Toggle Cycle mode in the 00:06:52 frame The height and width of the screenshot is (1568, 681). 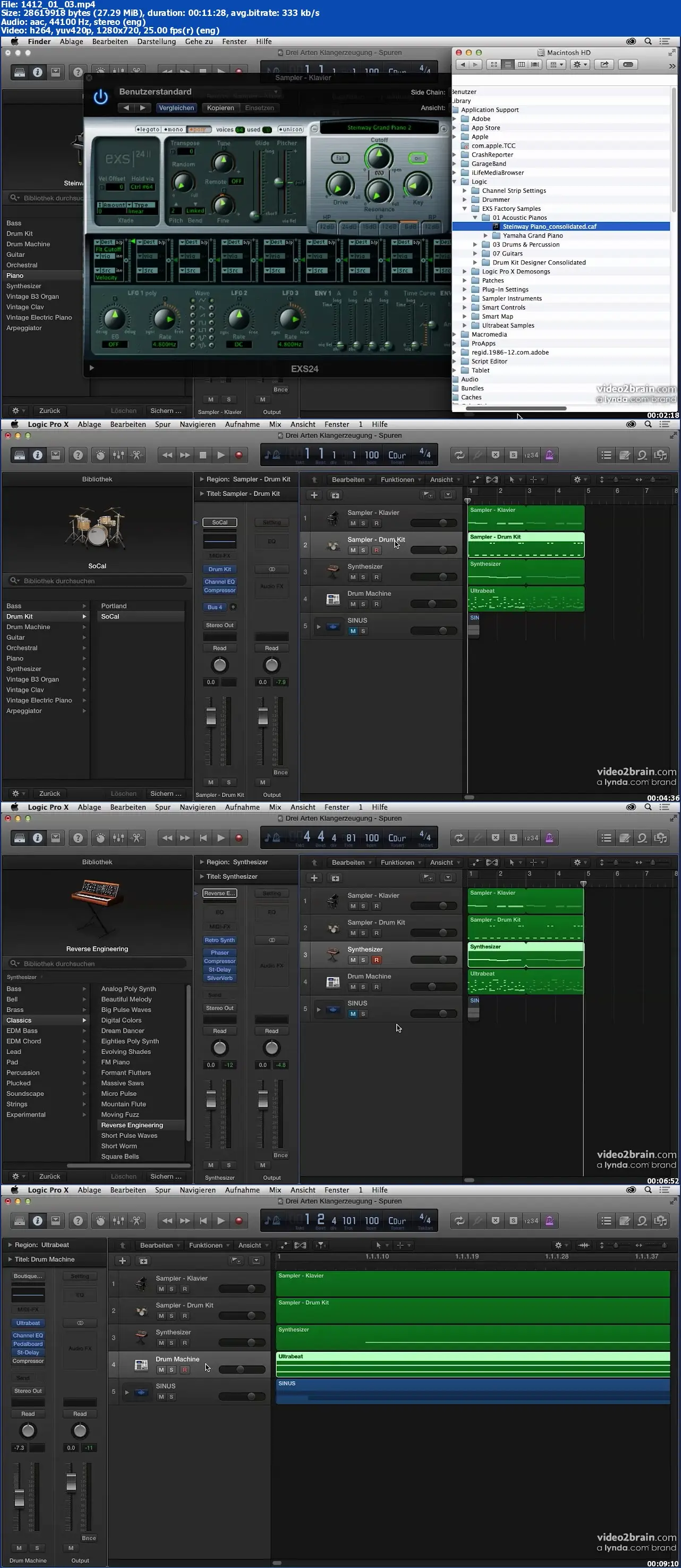pyautogui.click(x=459, y=837)
